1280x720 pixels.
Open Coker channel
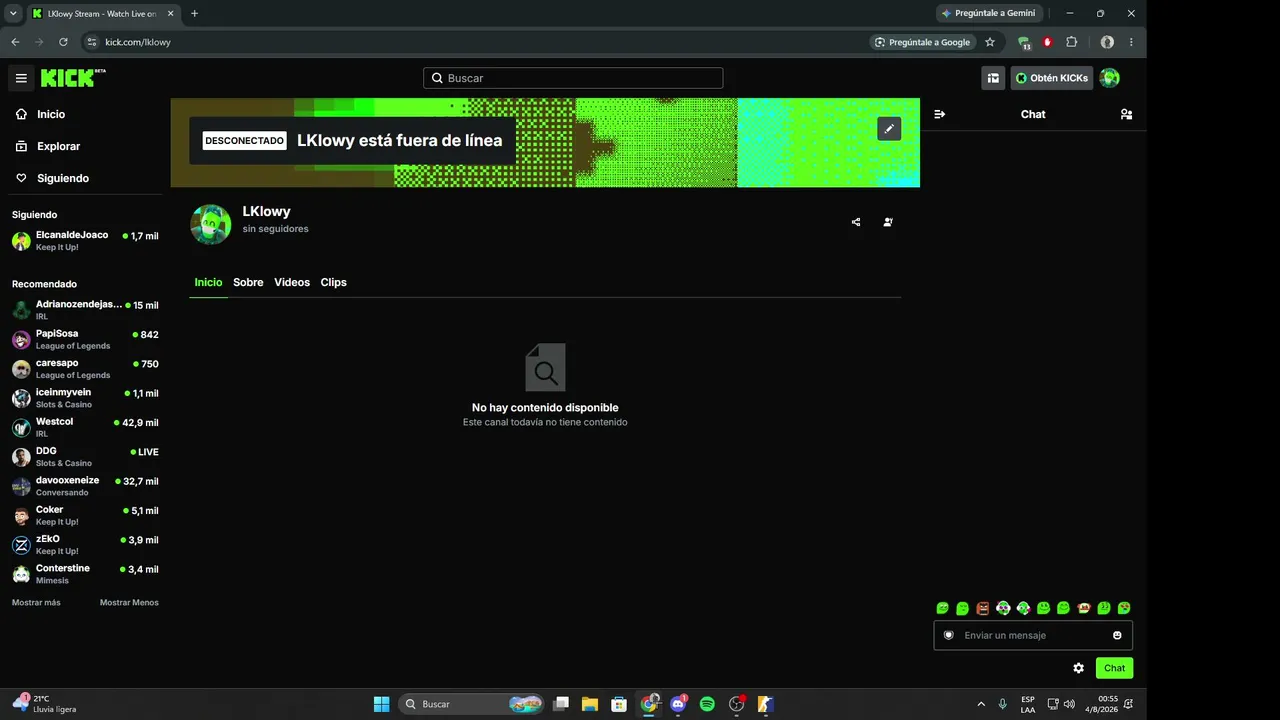pyautogui.click(x=85, y=515)
